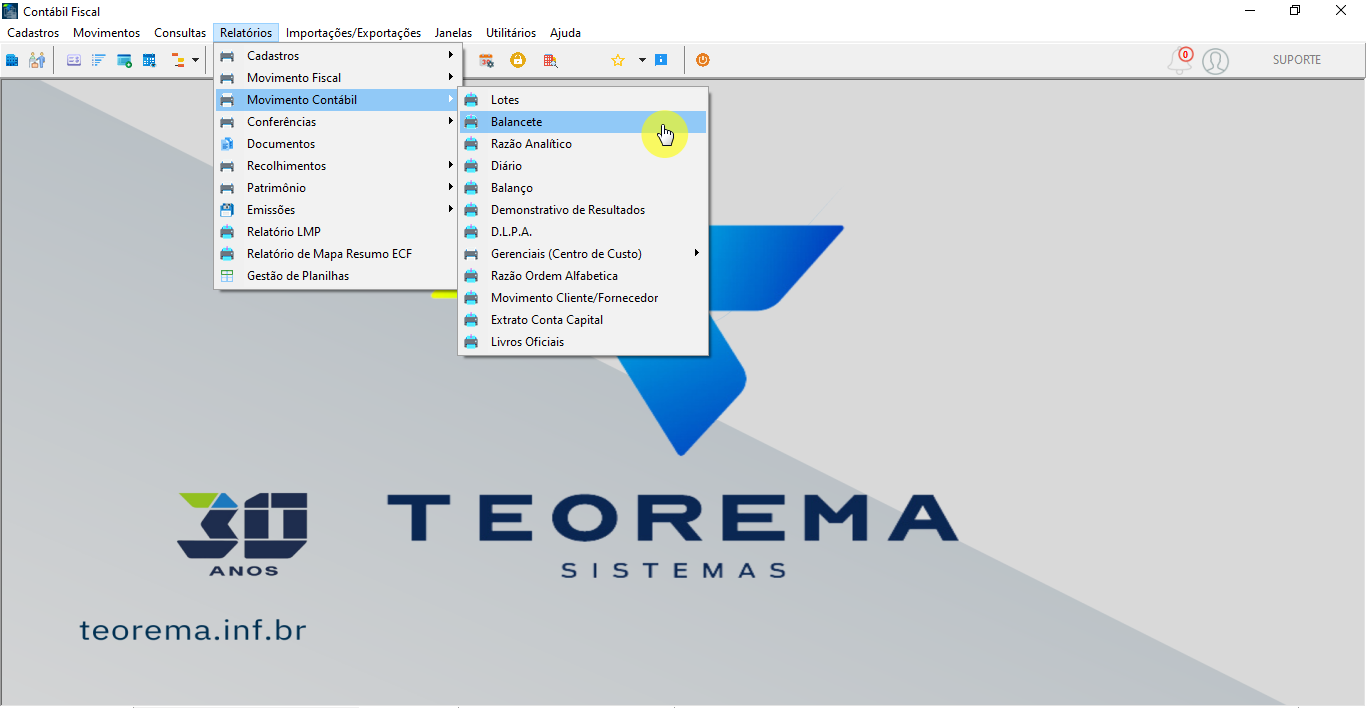This screenshot has height=708, width=1366.
Task: Click printer icon beside Lotes
Action: [x=471, y=100]
